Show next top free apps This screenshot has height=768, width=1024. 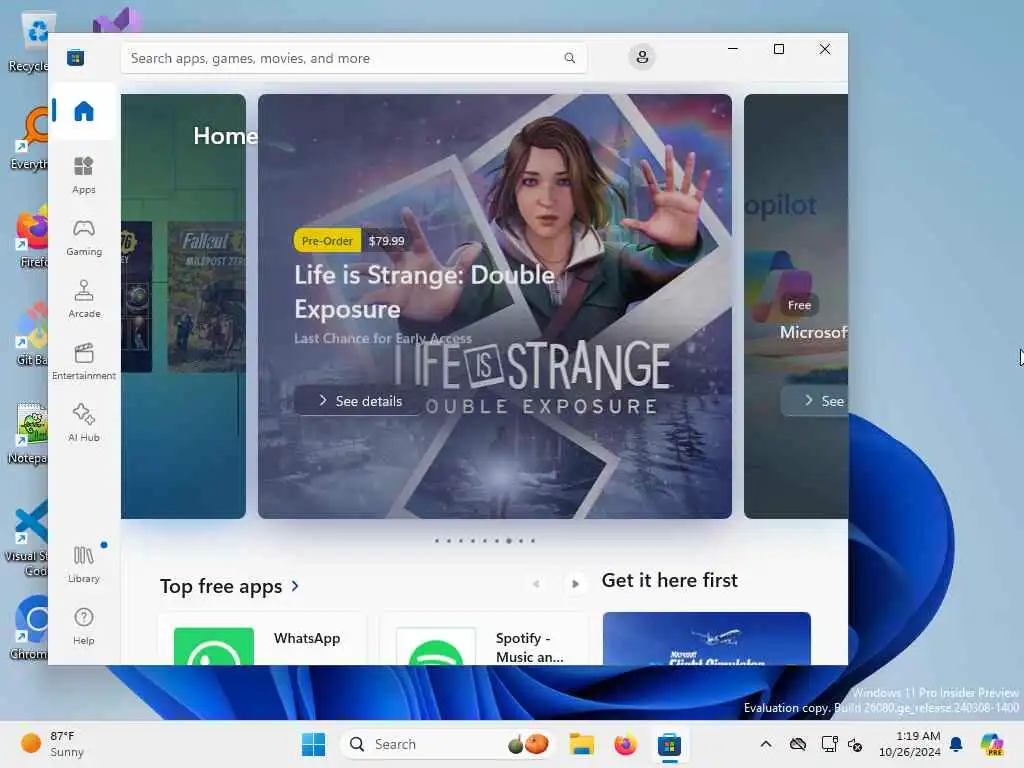pos(575,584)
